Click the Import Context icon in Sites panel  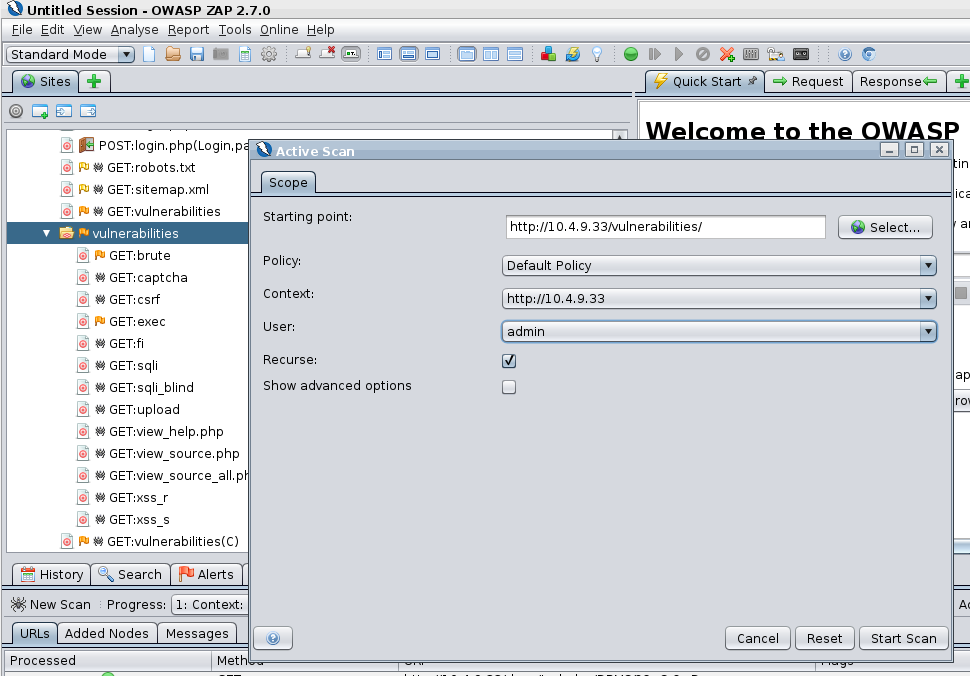click(64, 111)
